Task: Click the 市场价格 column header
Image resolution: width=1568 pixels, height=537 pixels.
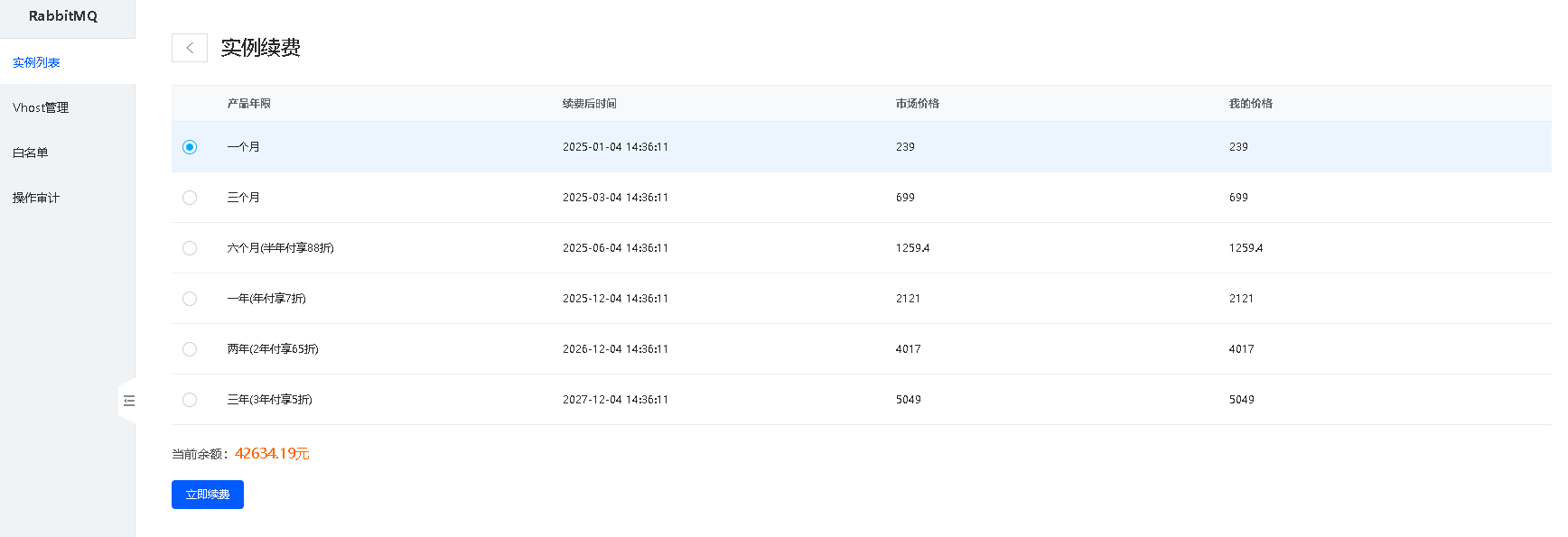Action: [x=918, y=104]
